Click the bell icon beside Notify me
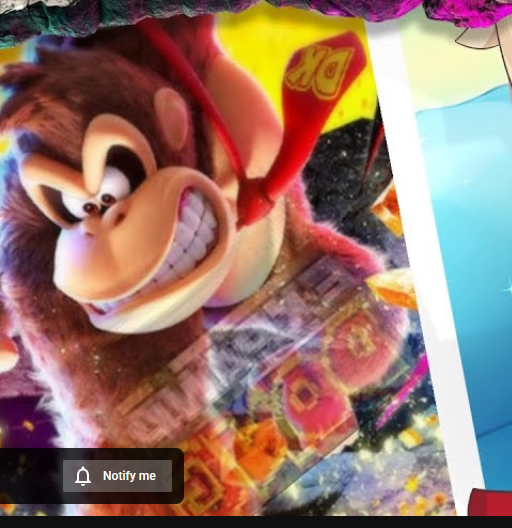The image size is (512, 528). (x=83, y=476)
